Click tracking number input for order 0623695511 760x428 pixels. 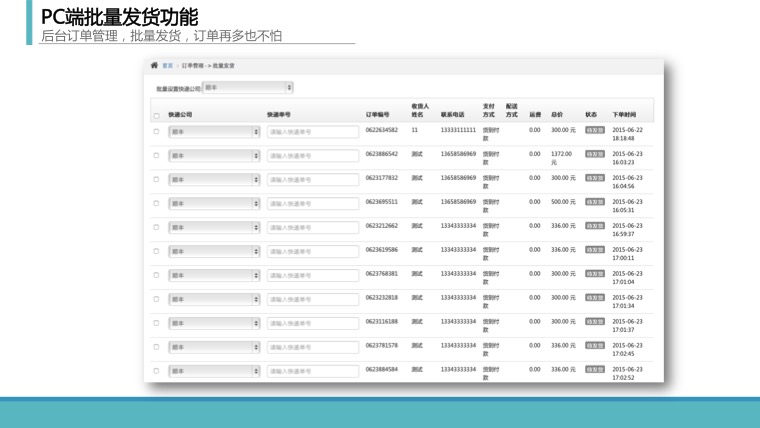pos(313,204)
